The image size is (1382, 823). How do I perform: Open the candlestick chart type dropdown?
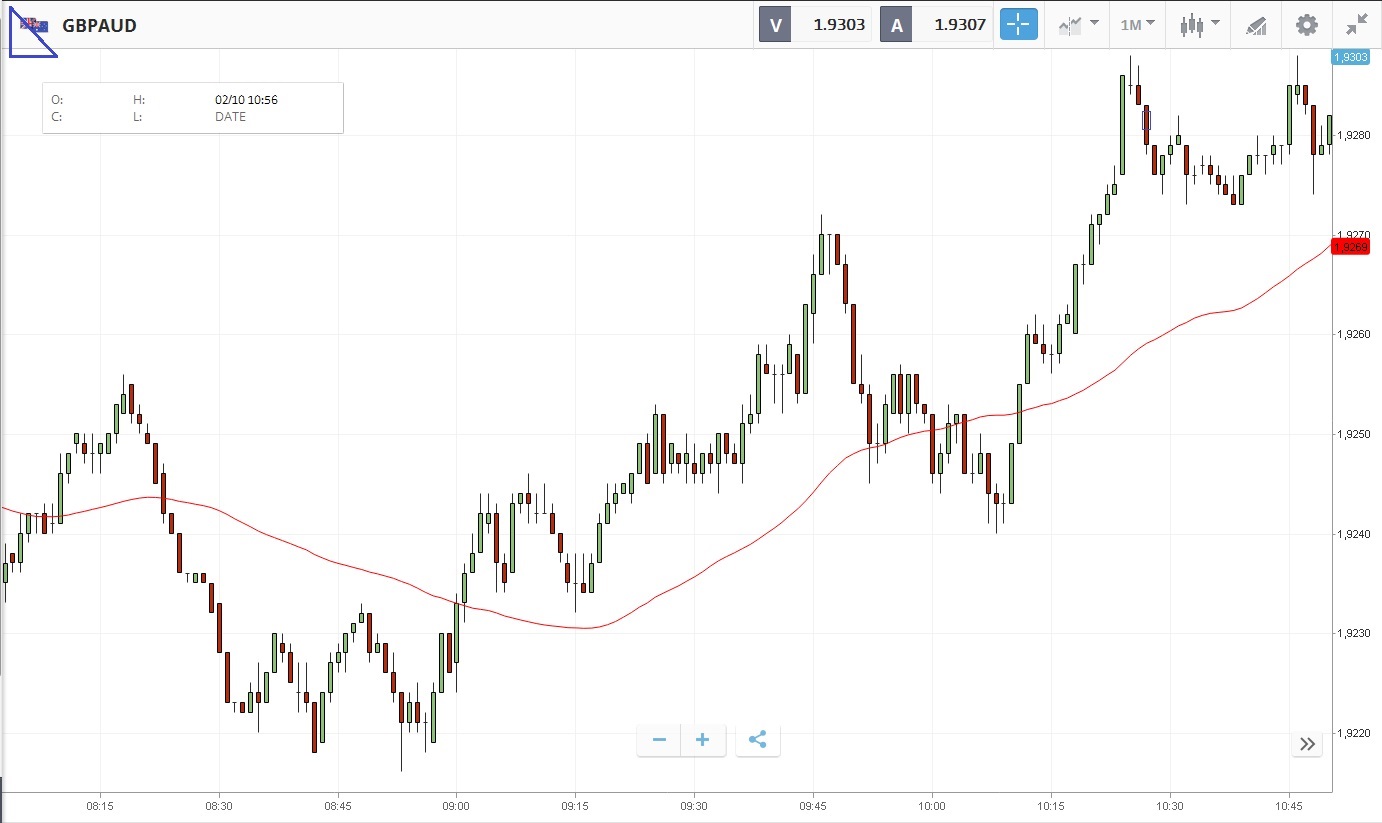[x=1199, y=25]
